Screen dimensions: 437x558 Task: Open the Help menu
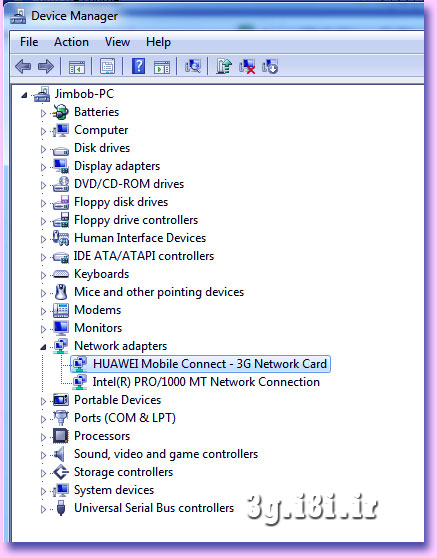[x=158, y=42]
